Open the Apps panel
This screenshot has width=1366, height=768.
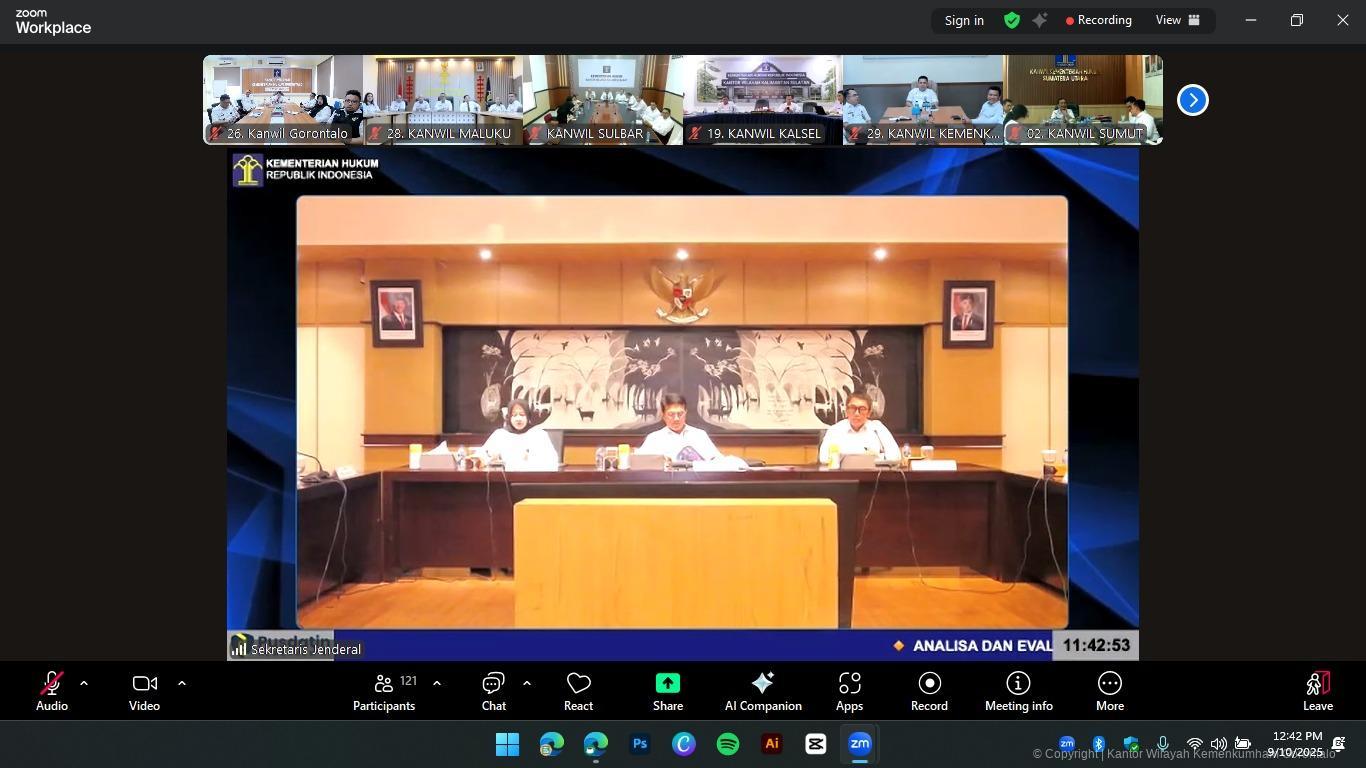pos(849,692)
